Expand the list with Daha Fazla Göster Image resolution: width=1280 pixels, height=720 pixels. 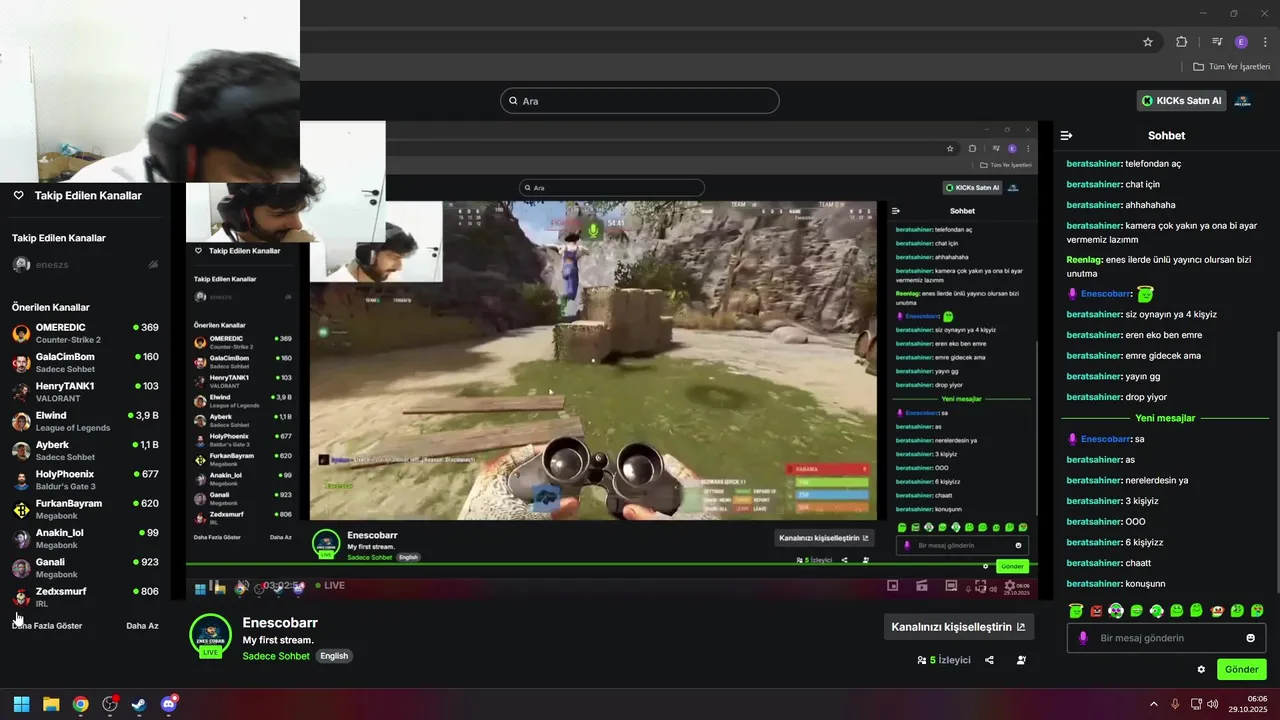pyautogui.click(x=47, y=625)
